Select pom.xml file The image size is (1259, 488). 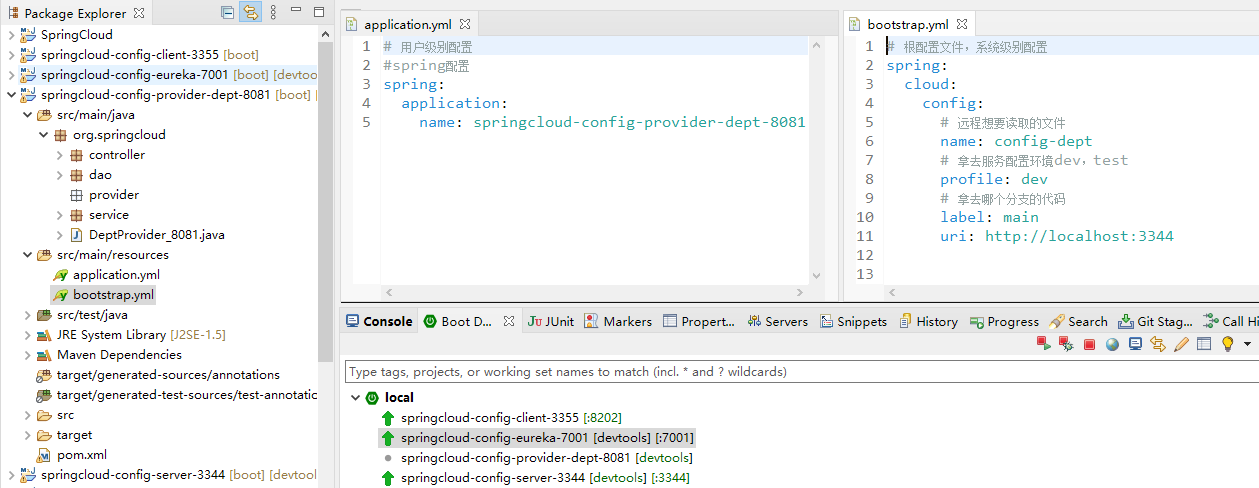tap(72, 454)
